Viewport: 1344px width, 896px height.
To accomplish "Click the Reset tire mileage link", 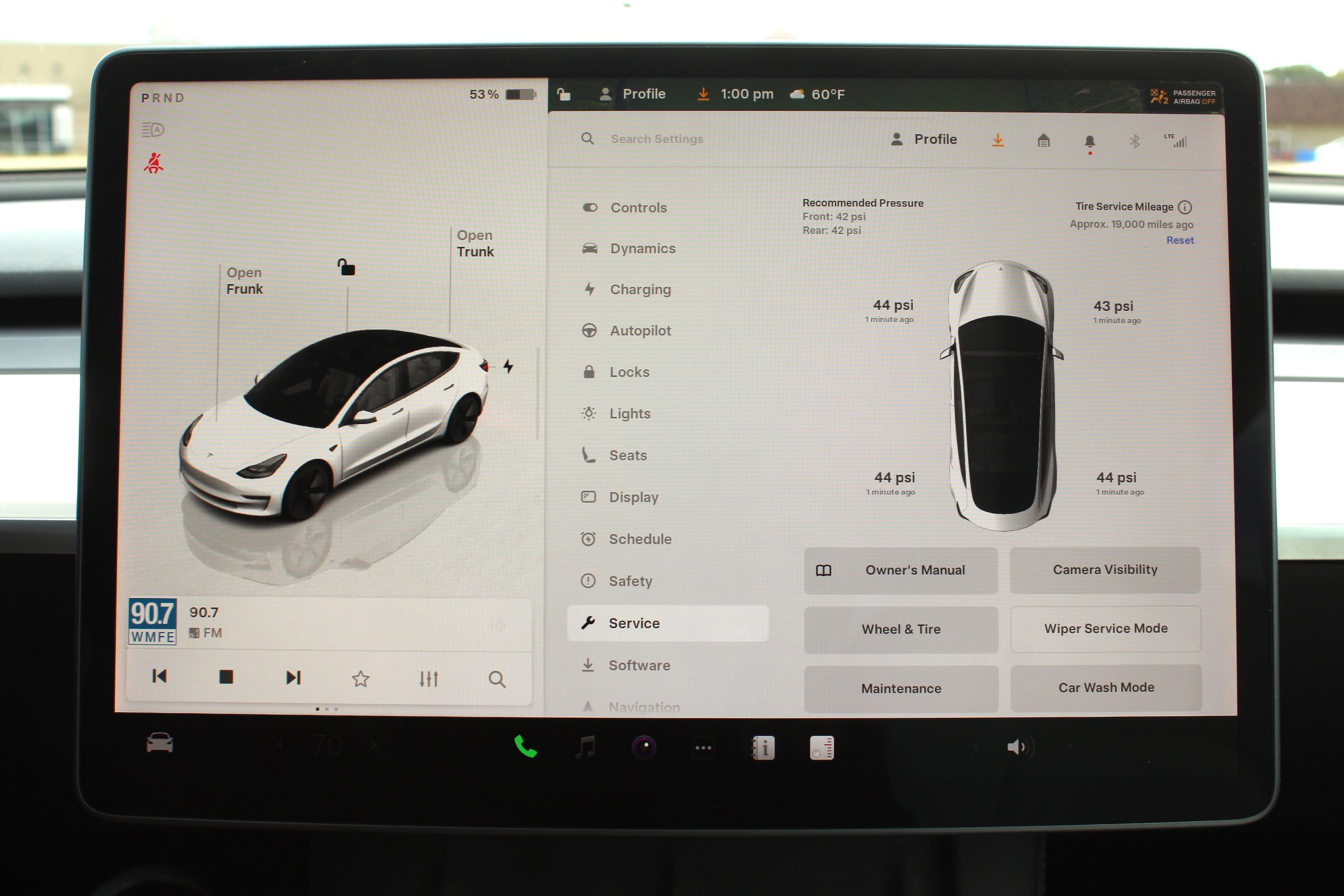I will (x=1179, y=241).
